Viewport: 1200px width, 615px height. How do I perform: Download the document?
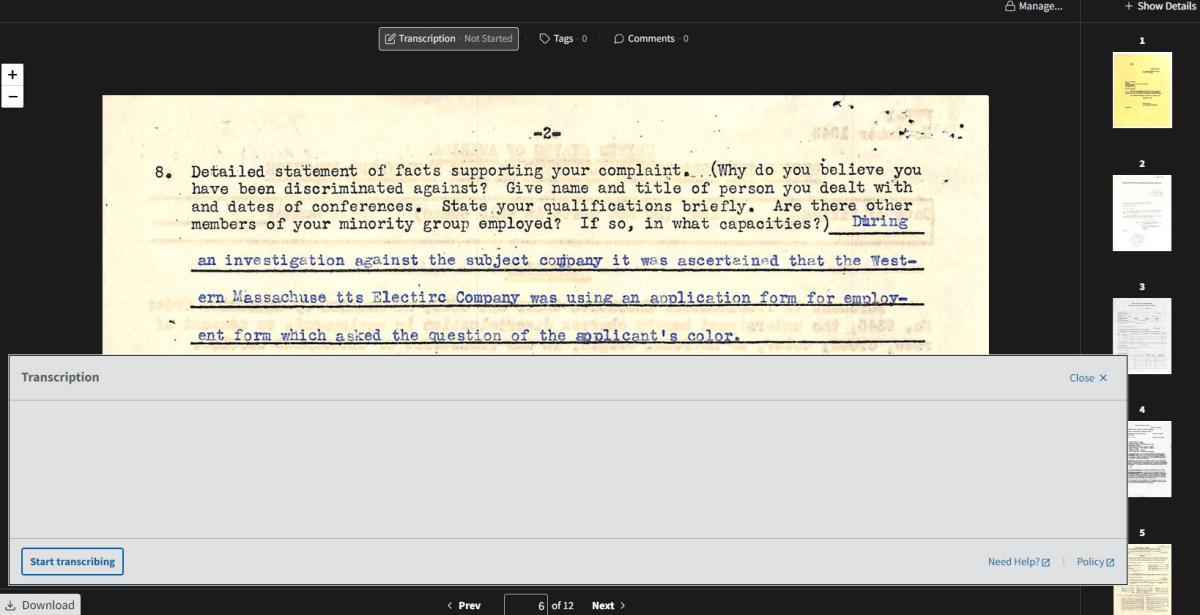(x=40, y=605)
